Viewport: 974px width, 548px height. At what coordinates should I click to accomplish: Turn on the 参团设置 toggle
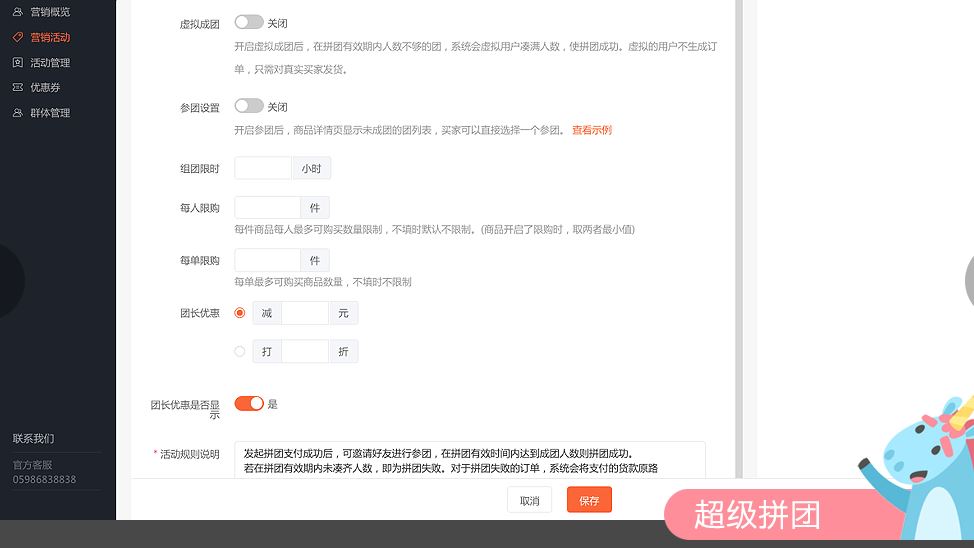tap(249, 106)
